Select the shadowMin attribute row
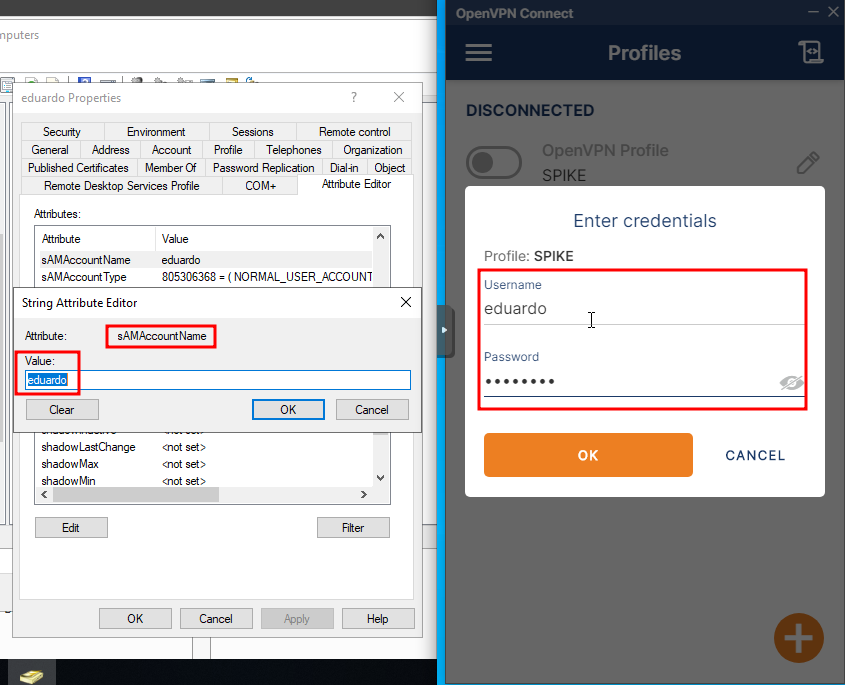Image resolution: width=845 pixels, height=685 pixels. click(205, 481)
